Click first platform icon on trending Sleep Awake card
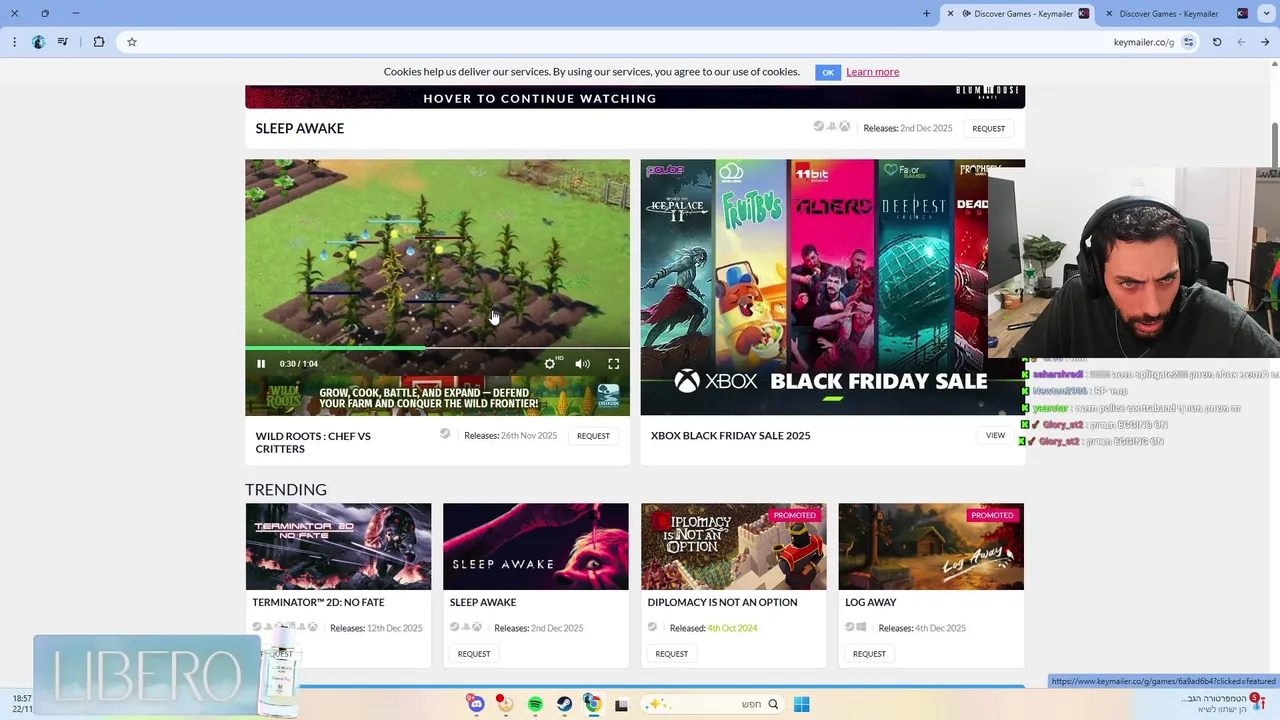 455,627
